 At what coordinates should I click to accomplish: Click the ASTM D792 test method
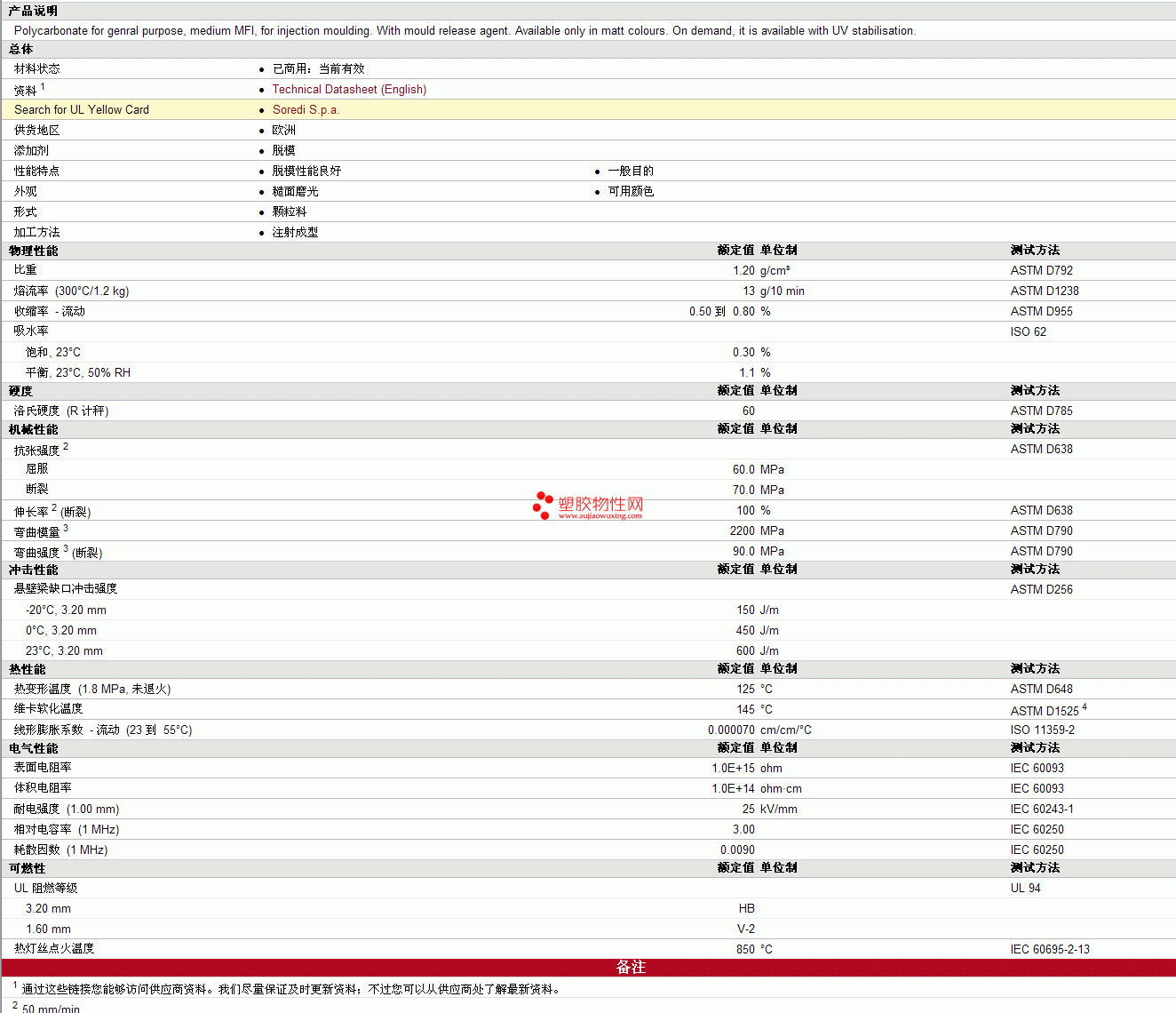click(x=1041, y=271)
